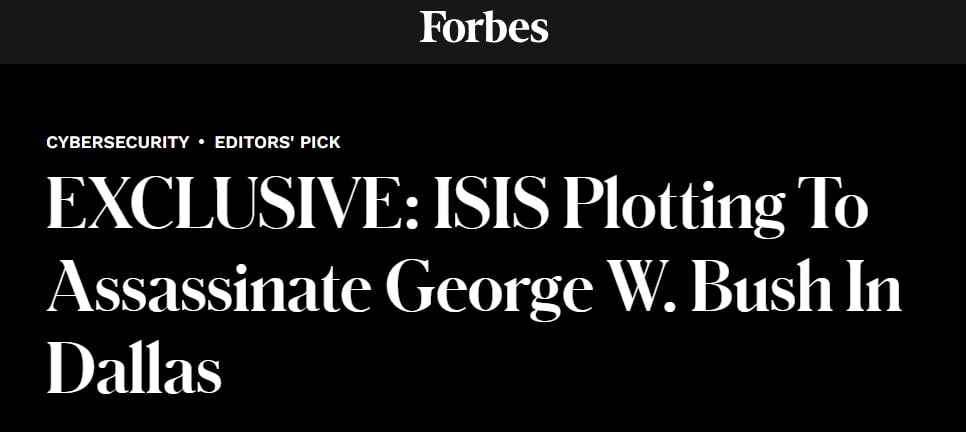Click the empty black area right of Dallas
This screenshot has height=432, width=966.
pos(591,370)
